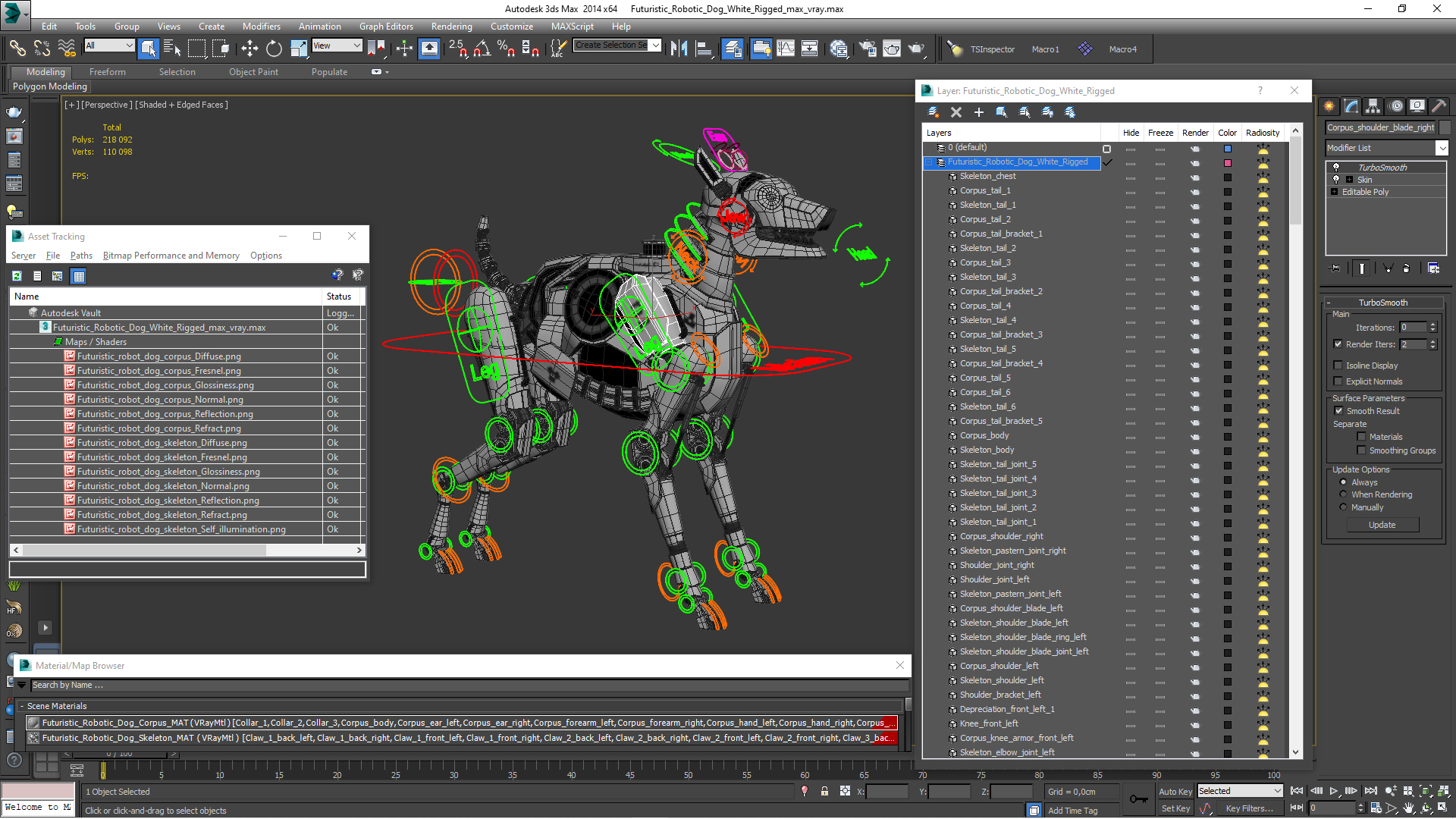The height and width of the screenshot is (819, 1456).
Task: Open the MAXScript menu
Action: (572, 26)
